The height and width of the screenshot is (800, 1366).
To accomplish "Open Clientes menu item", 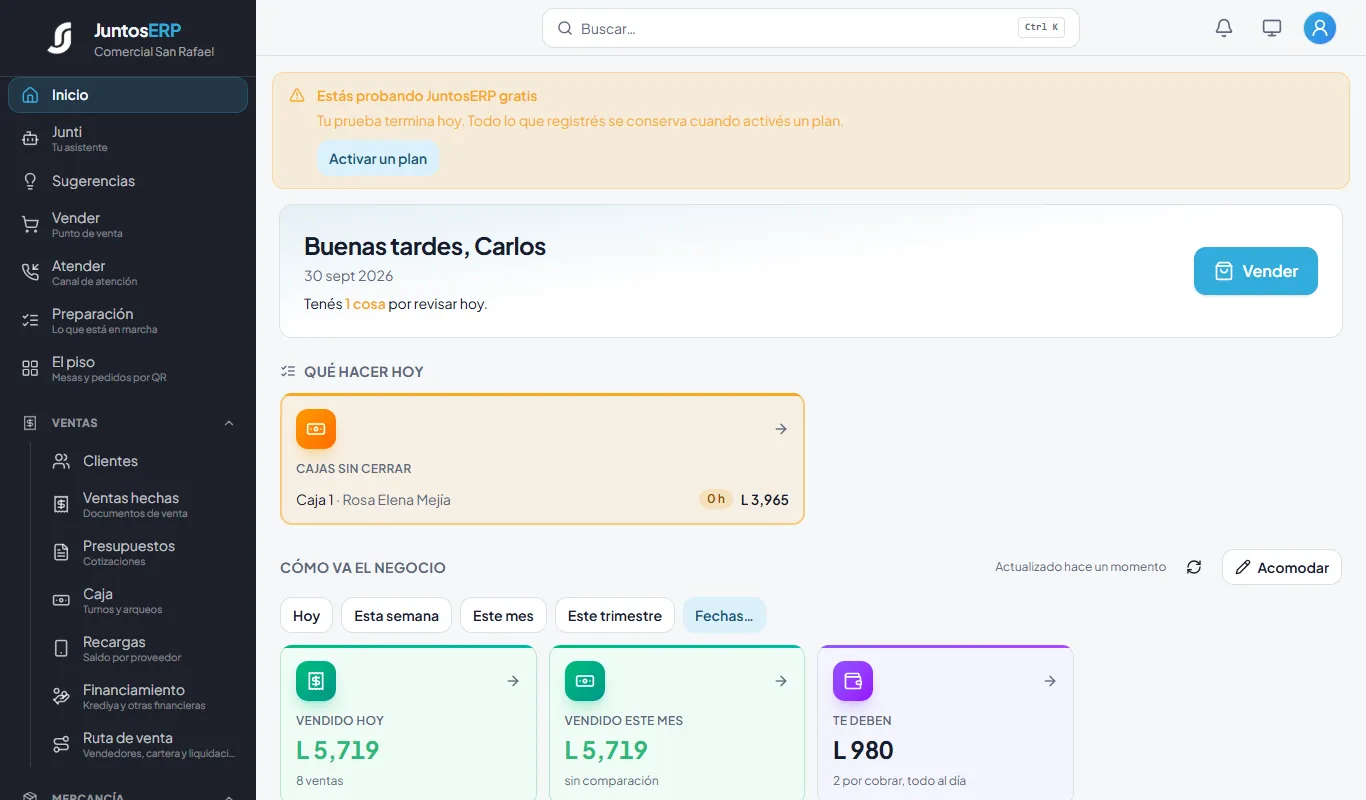I will pos(144,461).
